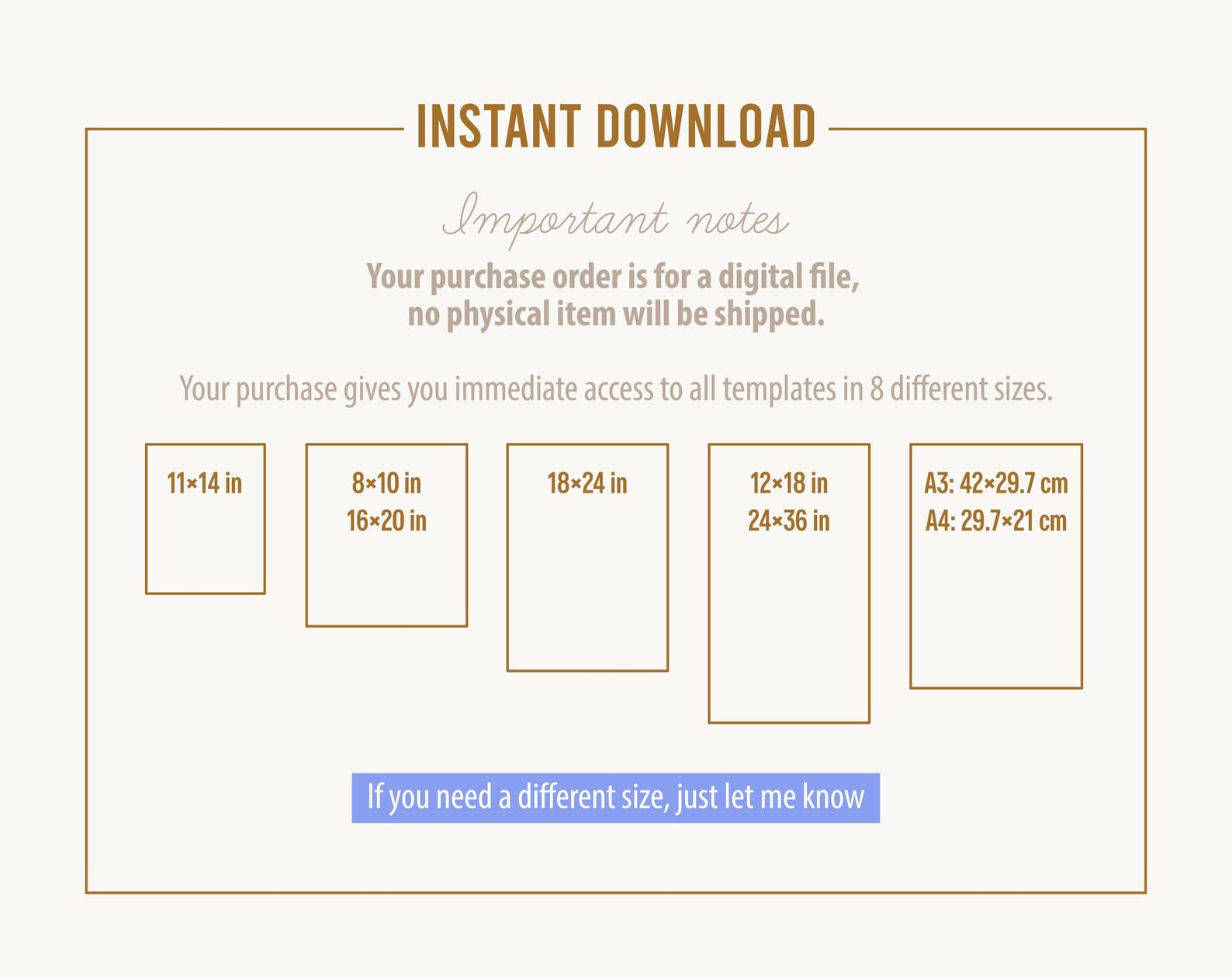Viewport: 1232px width, 979px height.
Task: Click the no physical item shipped line
Action: tap(616, 314)
